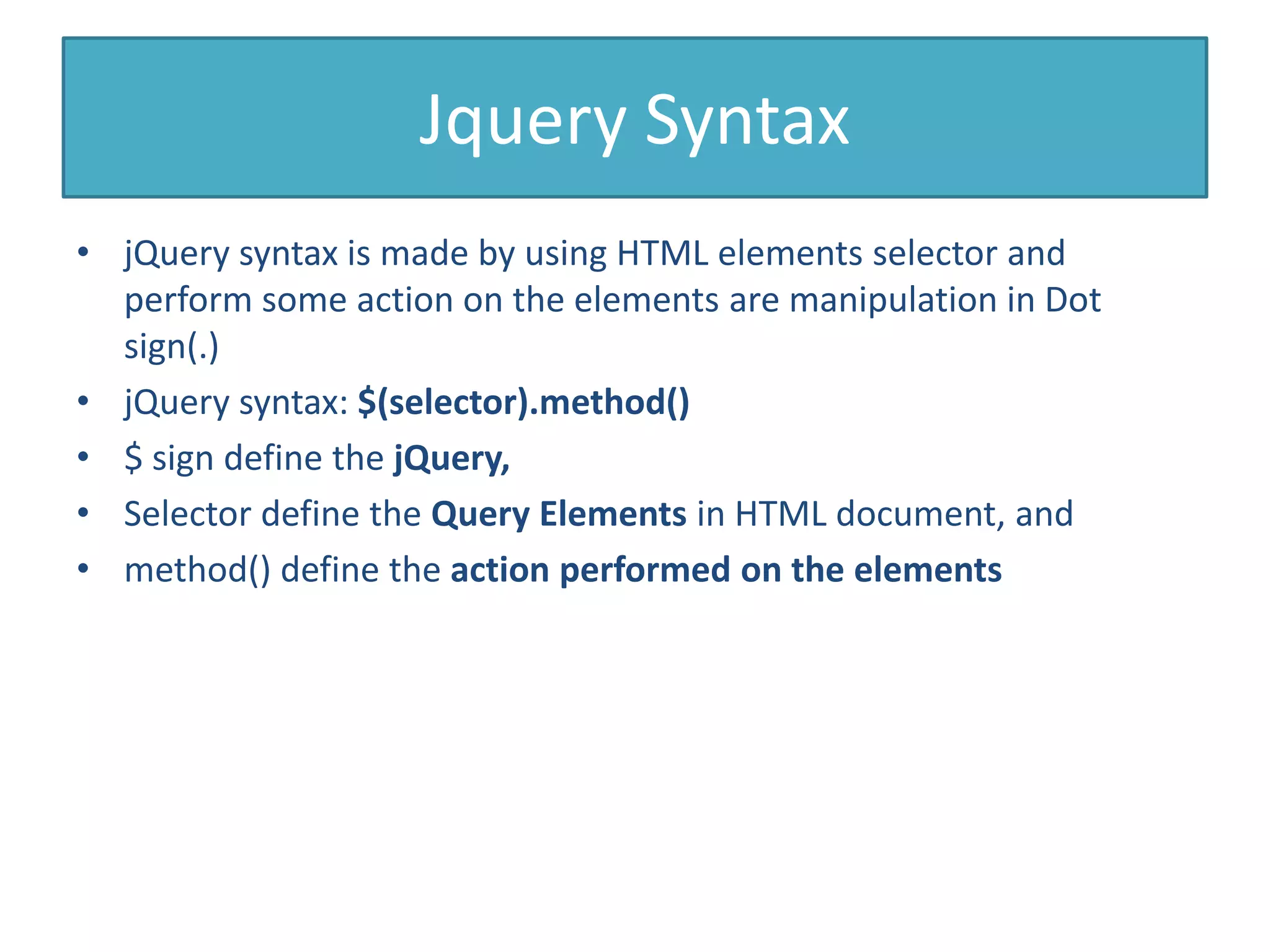Click the "Jquery Syntax" slide title
This screenshot has width=1270, height=952.
(x=634, y=121)
